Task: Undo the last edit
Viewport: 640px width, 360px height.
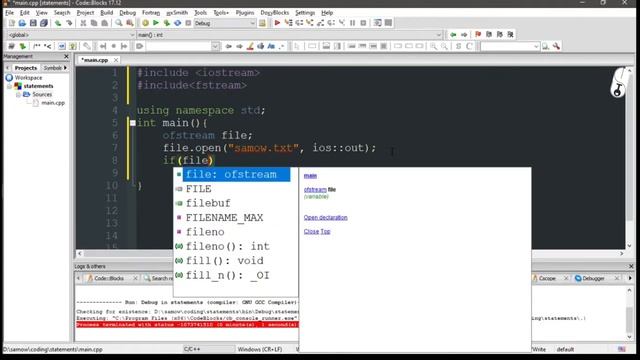Action: tap(58, 23)
